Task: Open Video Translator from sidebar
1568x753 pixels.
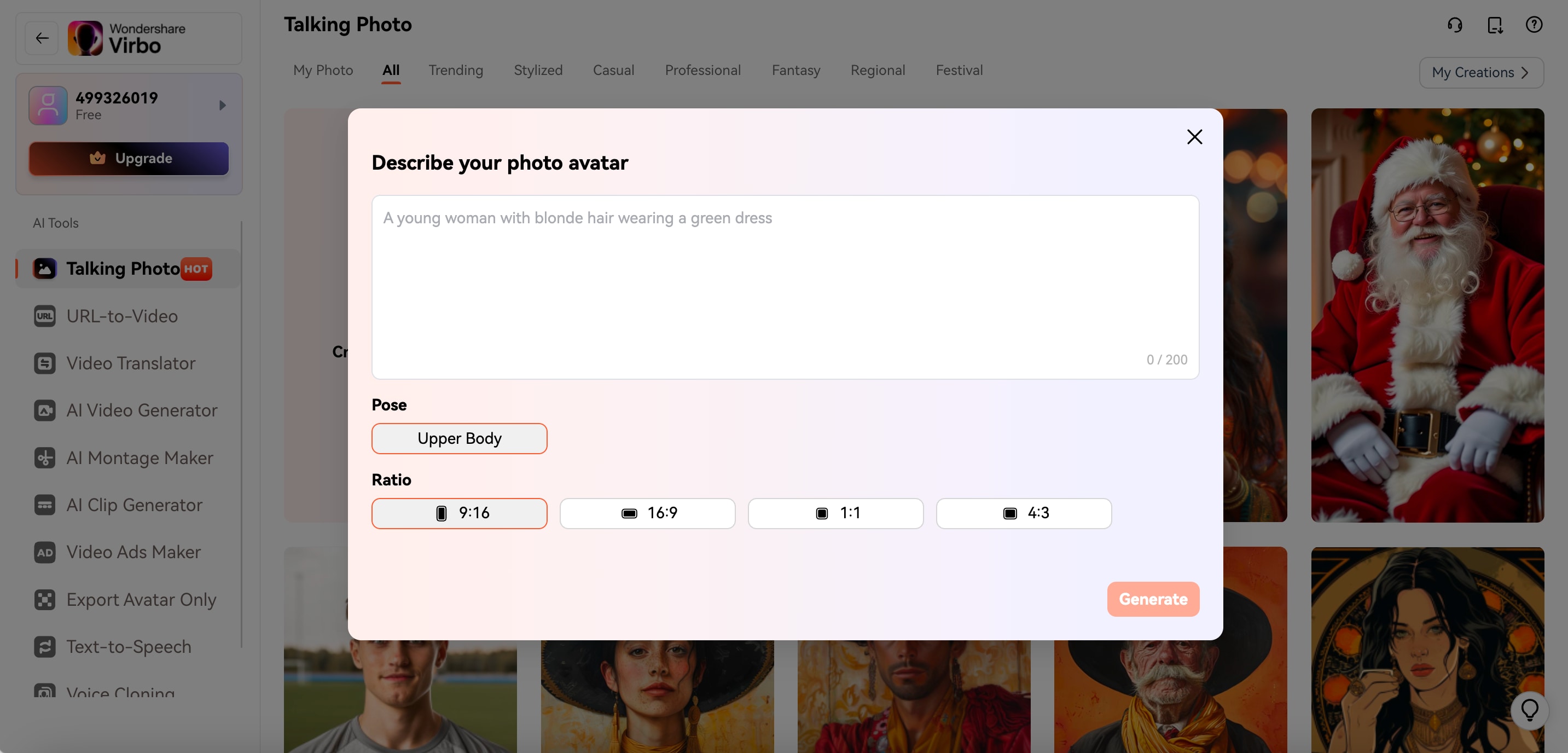Action: [x=130, y=363]
